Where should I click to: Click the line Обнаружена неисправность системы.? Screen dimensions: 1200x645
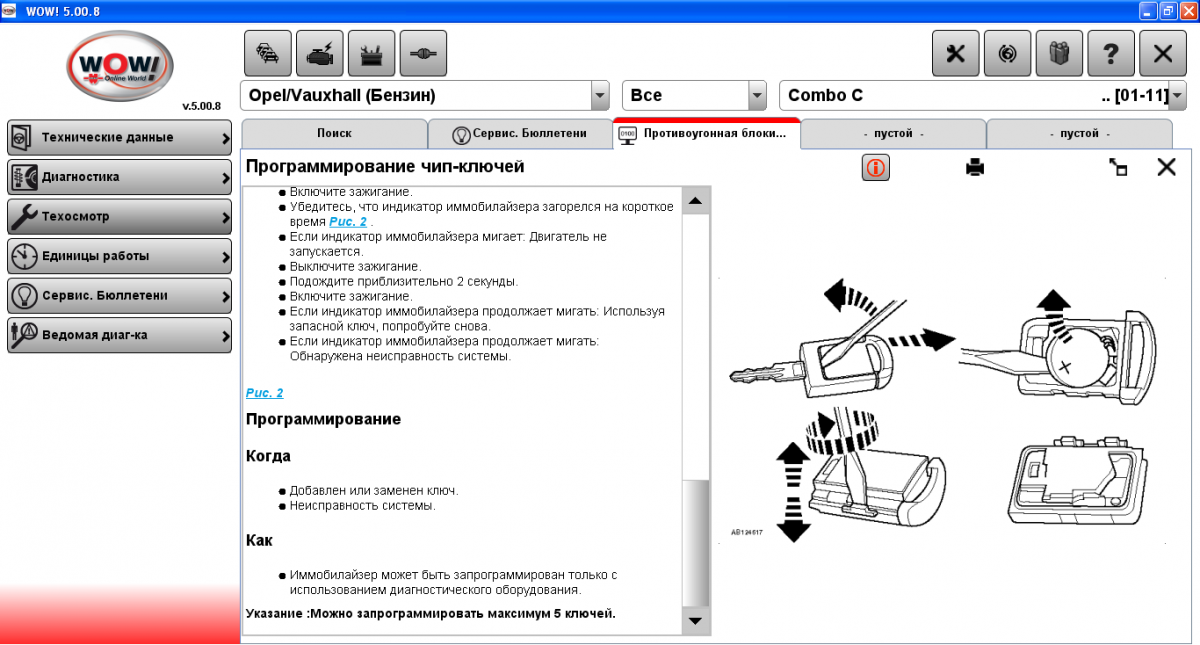pos(401,356)
